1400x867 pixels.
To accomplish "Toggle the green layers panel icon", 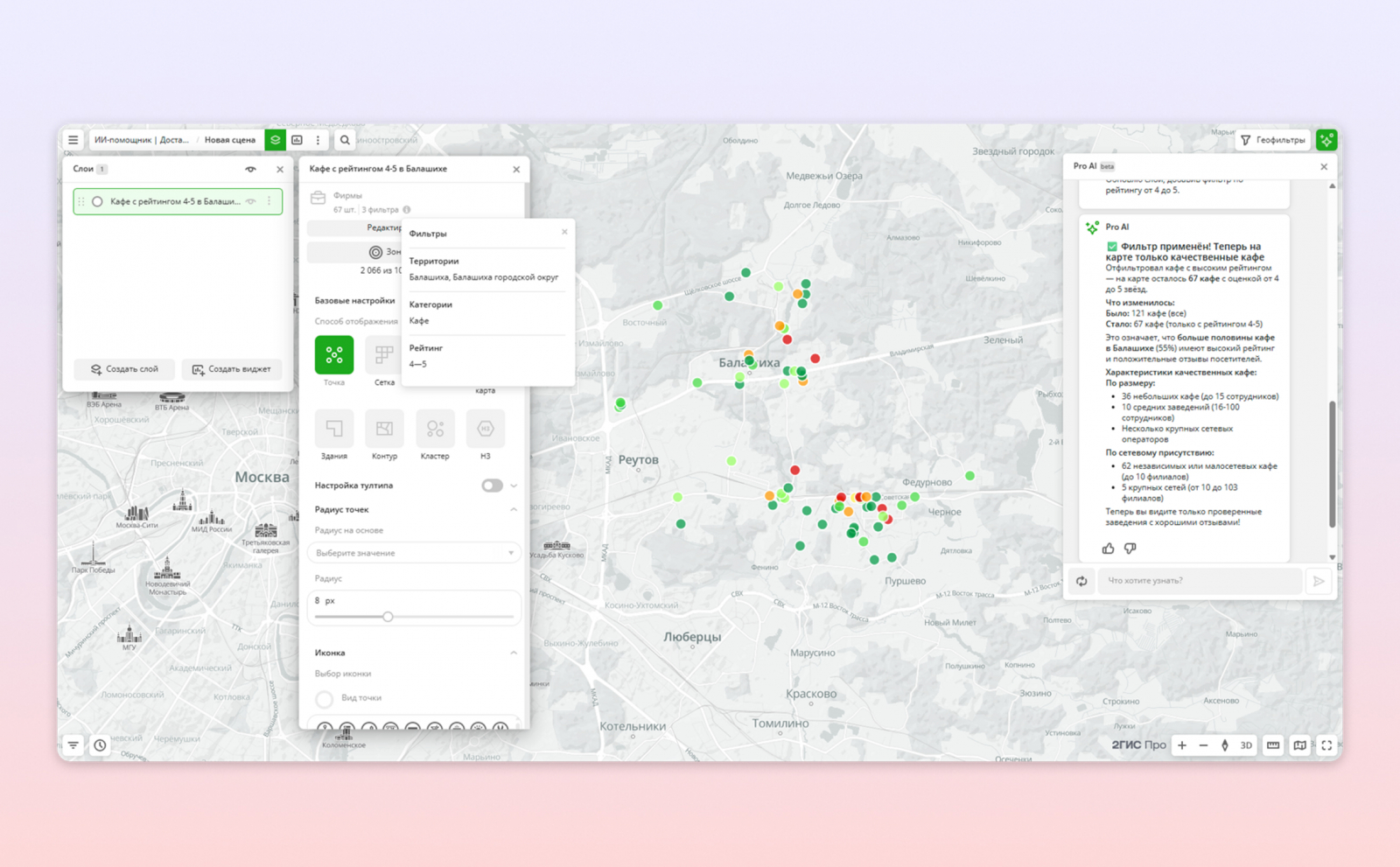I will pos(276,140).
